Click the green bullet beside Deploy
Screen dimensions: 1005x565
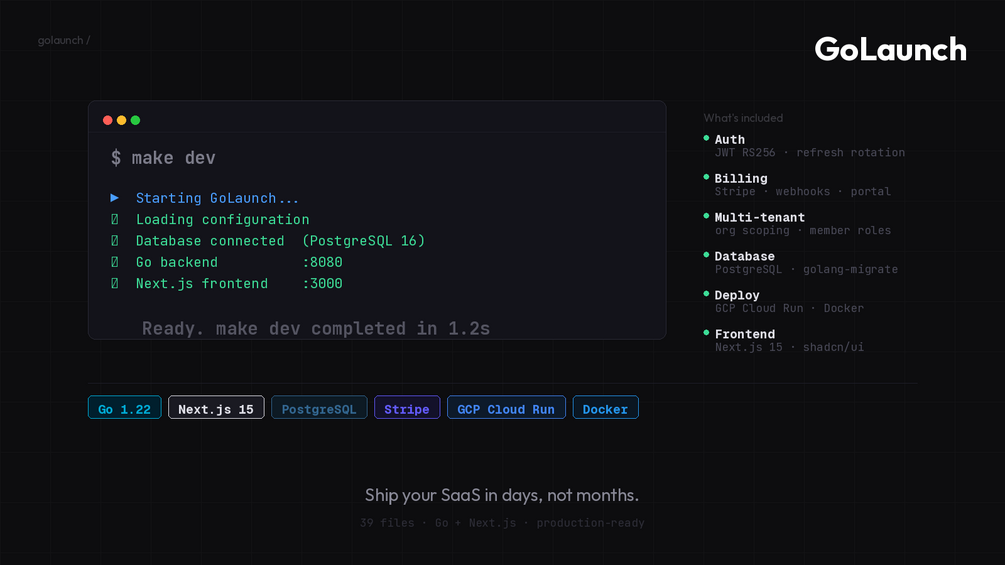[706, 294]
